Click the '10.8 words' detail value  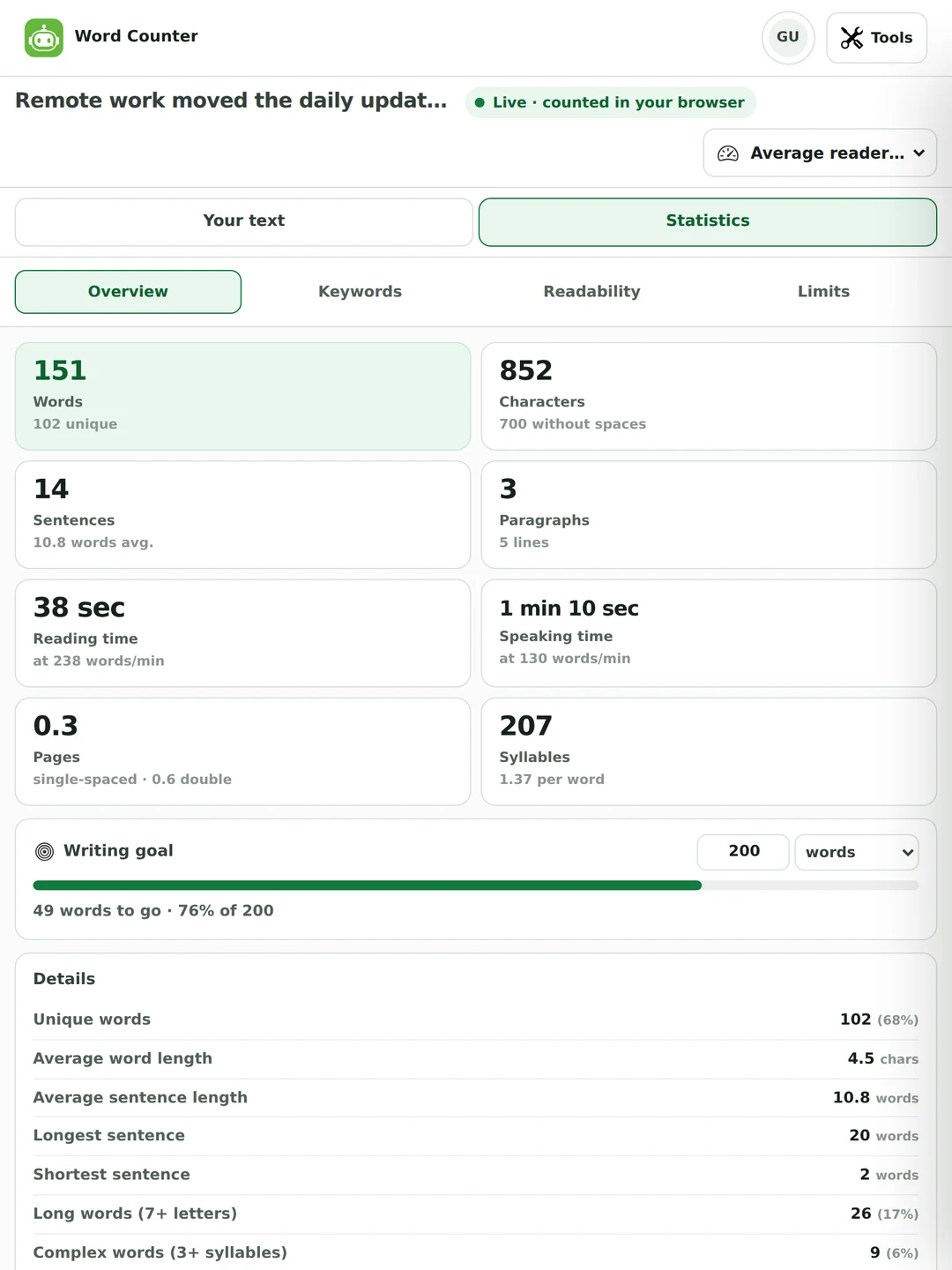click(875, 1097)
